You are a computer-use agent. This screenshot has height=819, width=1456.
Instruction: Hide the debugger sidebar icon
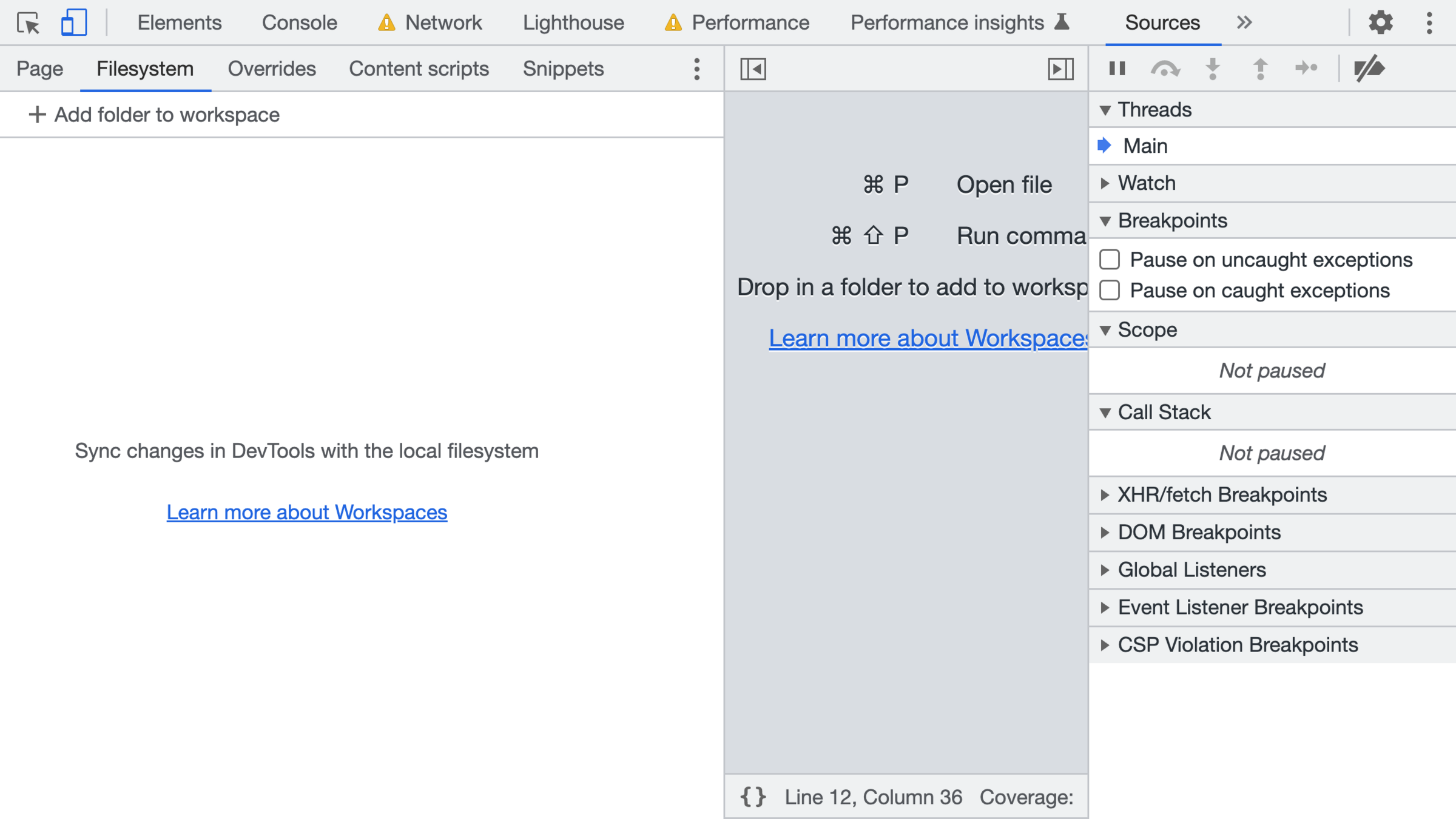[x=1060, y=69]
